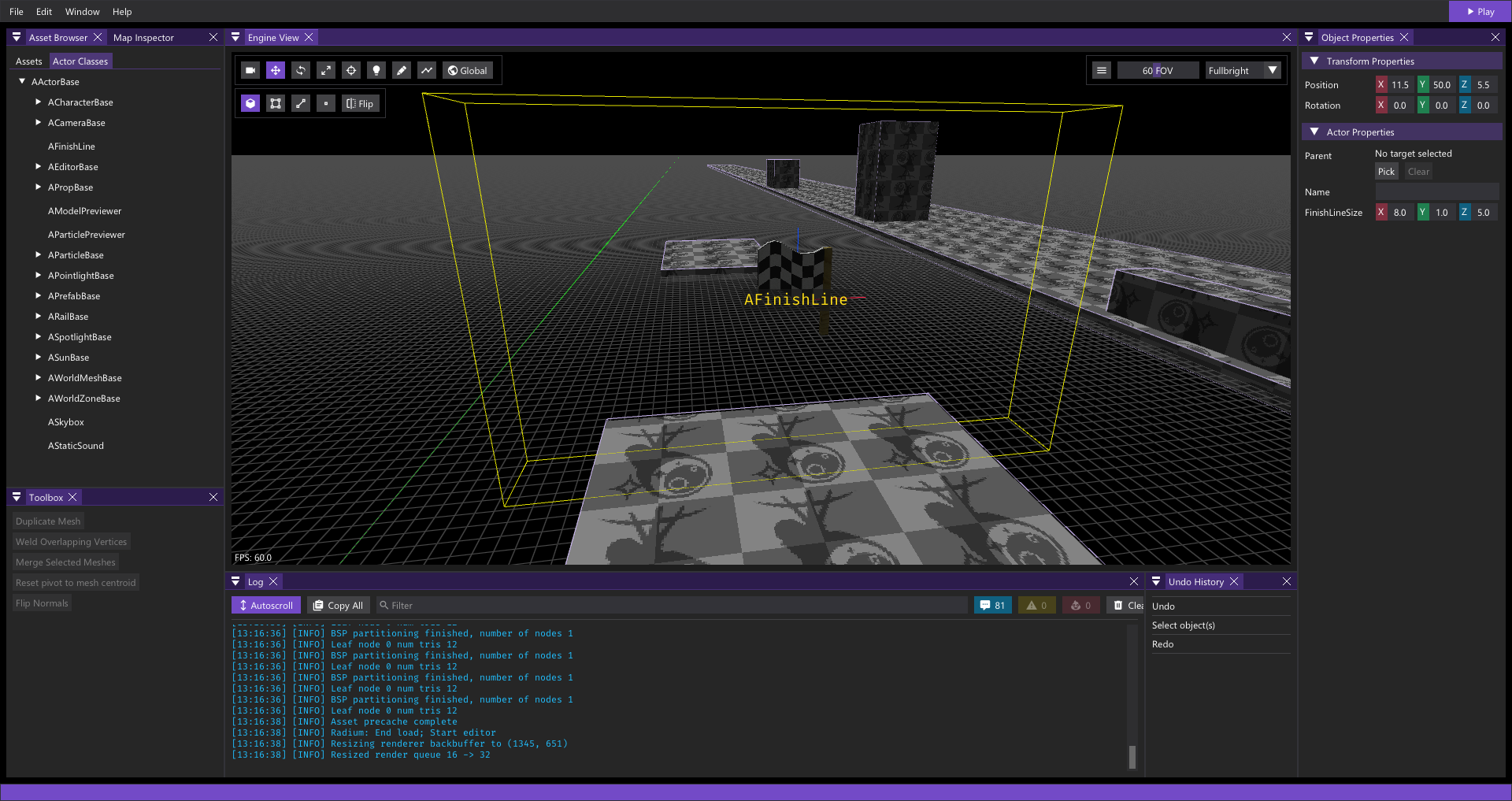
Task: Click the lightbulb lighting tool
Action: pyautogui.click(x=376, y=71)
